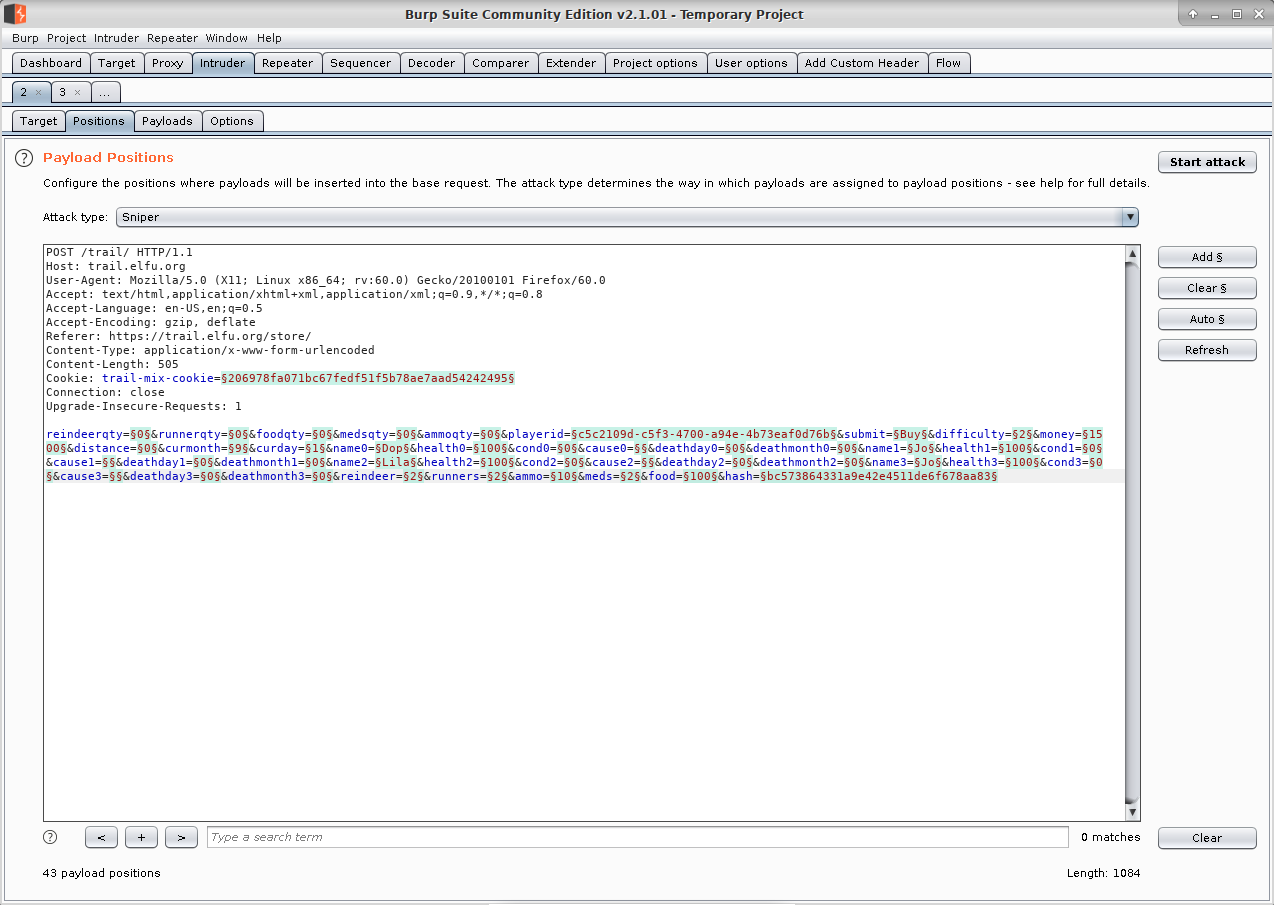
Task: Click the hash value at the body's end
Action: coord(879,476)
